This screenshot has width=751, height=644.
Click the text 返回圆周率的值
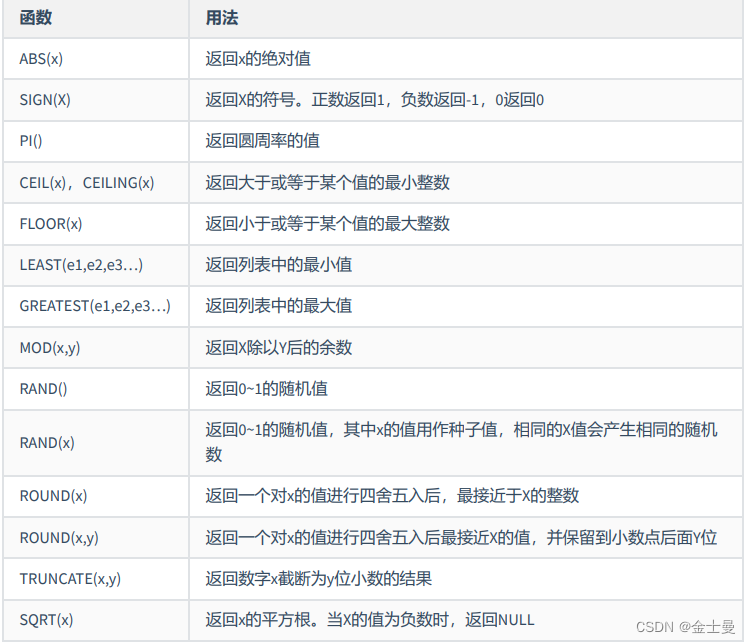pos(262,141)
